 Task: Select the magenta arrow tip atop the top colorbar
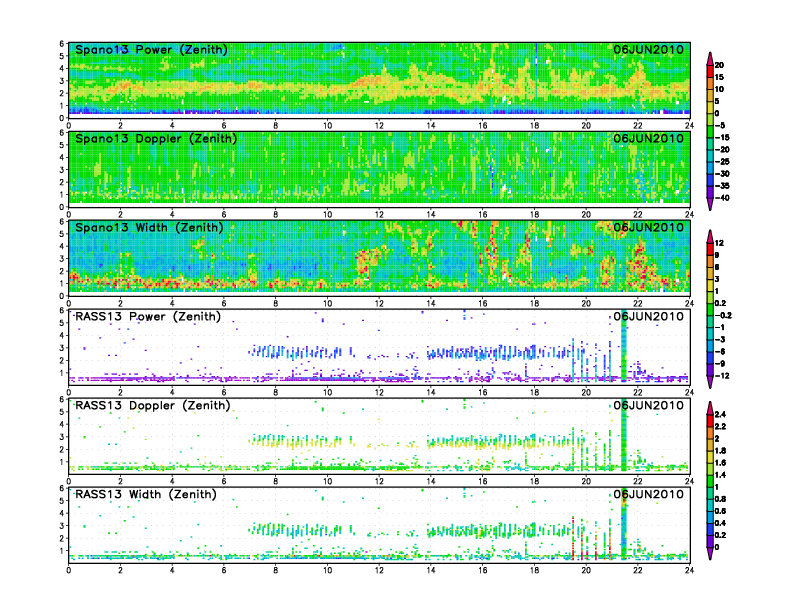[x=710, y=59]
